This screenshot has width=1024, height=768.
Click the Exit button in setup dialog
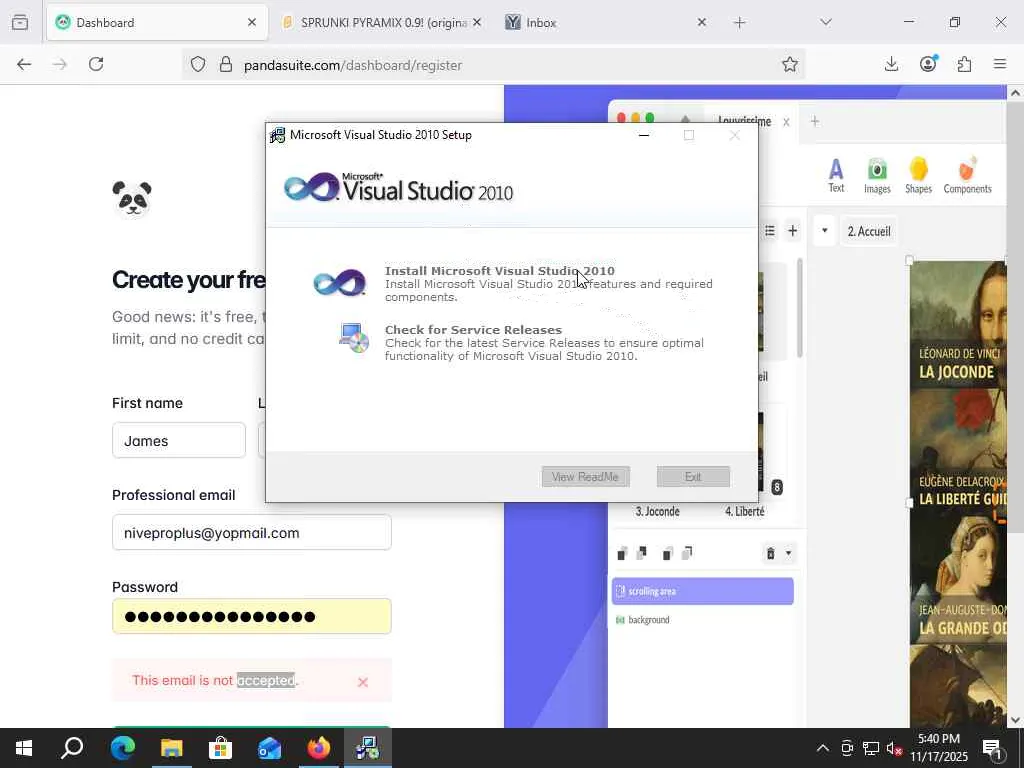tap(693, 477)
